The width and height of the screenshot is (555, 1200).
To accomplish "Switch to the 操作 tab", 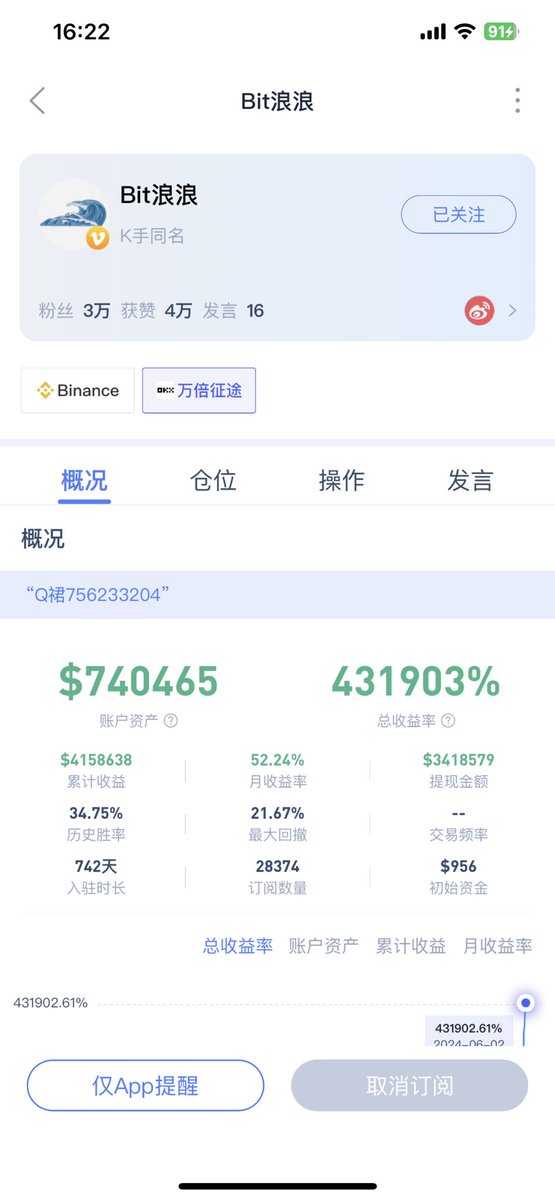I will 341,480.
